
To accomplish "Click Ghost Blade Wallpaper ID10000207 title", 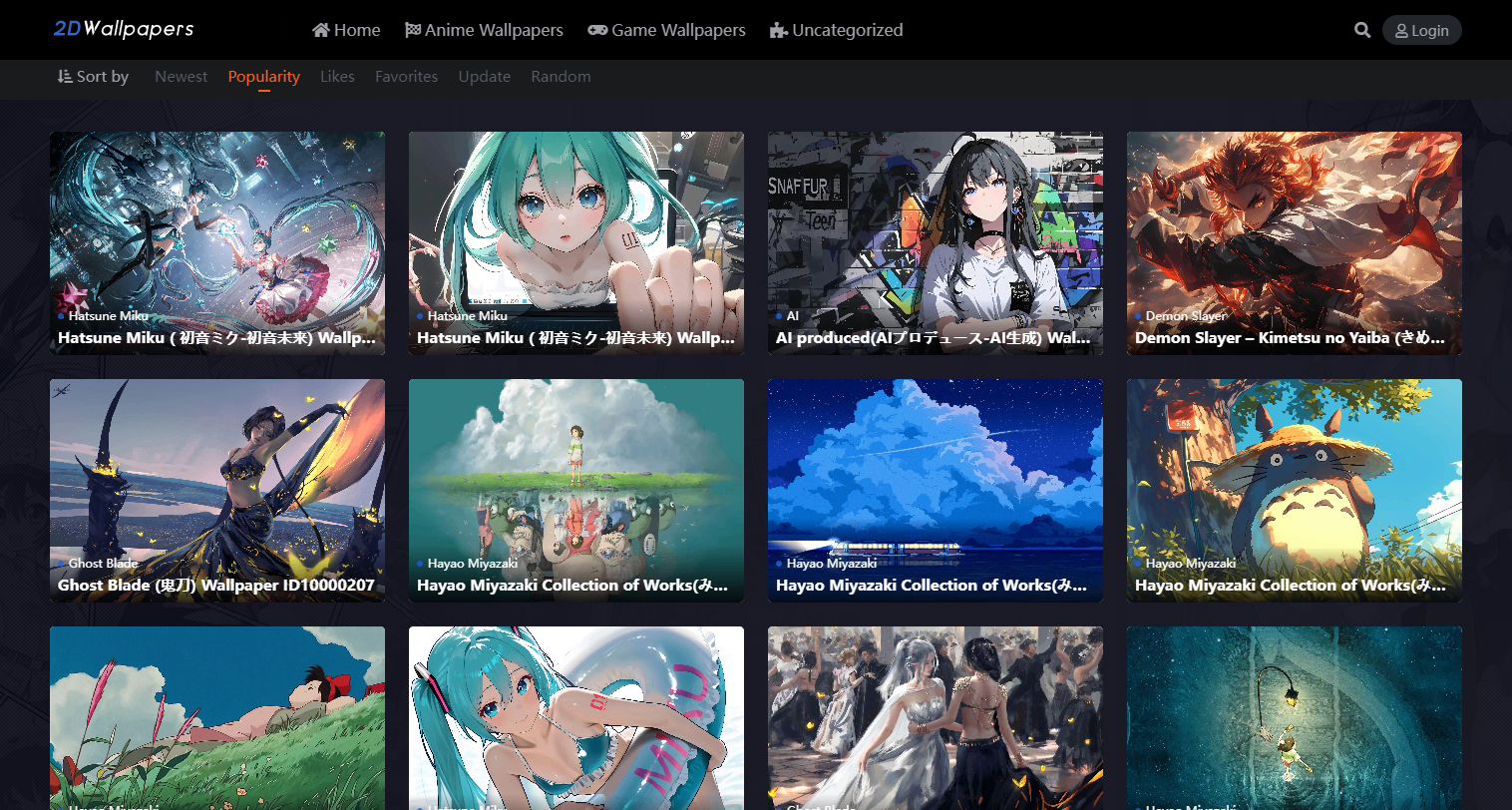I will 216,586.
